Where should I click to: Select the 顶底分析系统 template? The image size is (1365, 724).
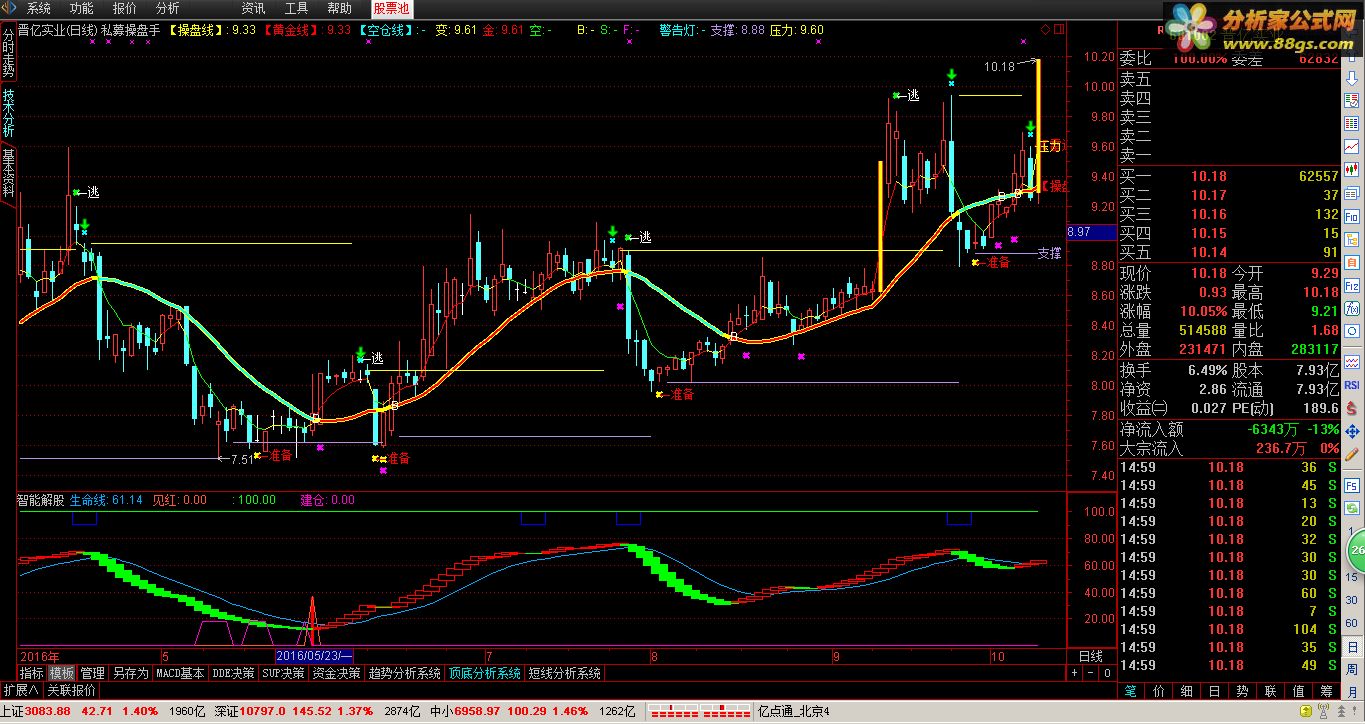(x=485, y=673)
